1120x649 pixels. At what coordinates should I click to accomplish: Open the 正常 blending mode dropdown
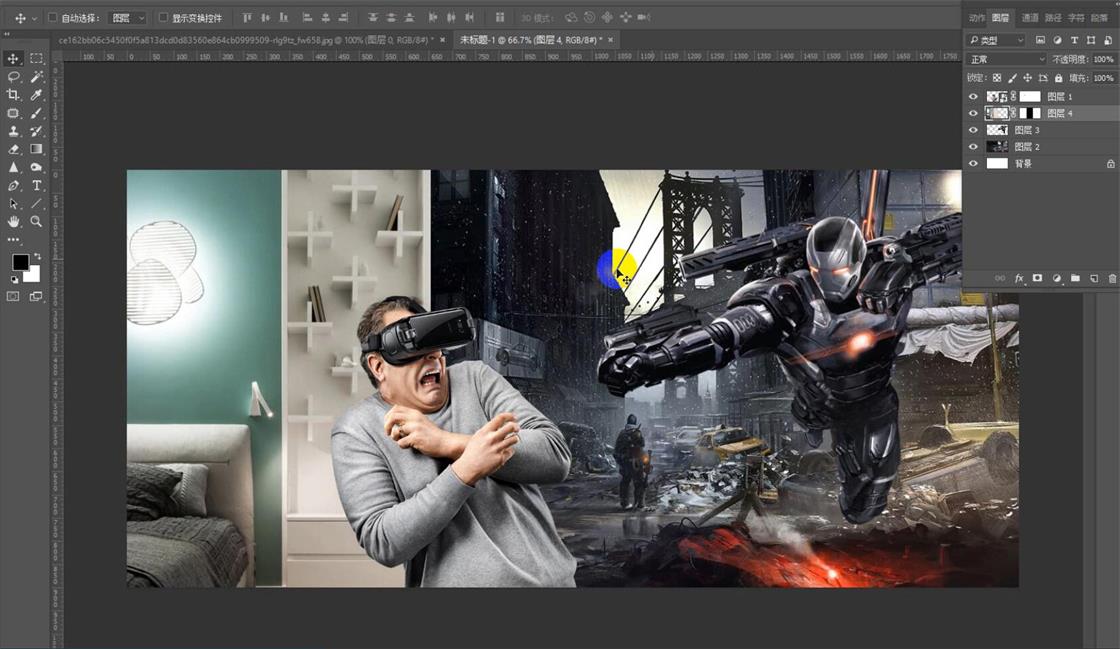[x=1000, y=58]
